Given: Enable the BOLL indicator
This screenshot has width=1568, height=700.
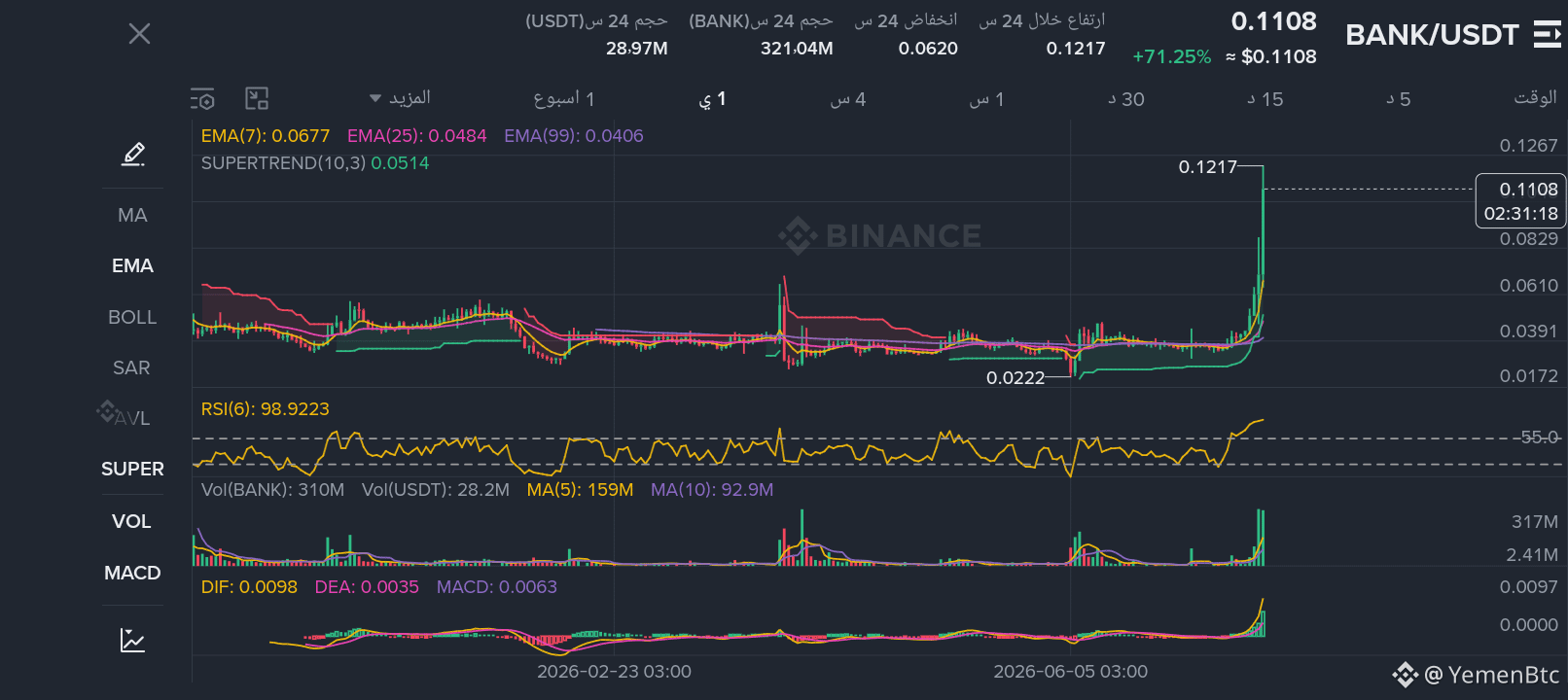Looking at the screenshot, I should [x=132, y=317].
